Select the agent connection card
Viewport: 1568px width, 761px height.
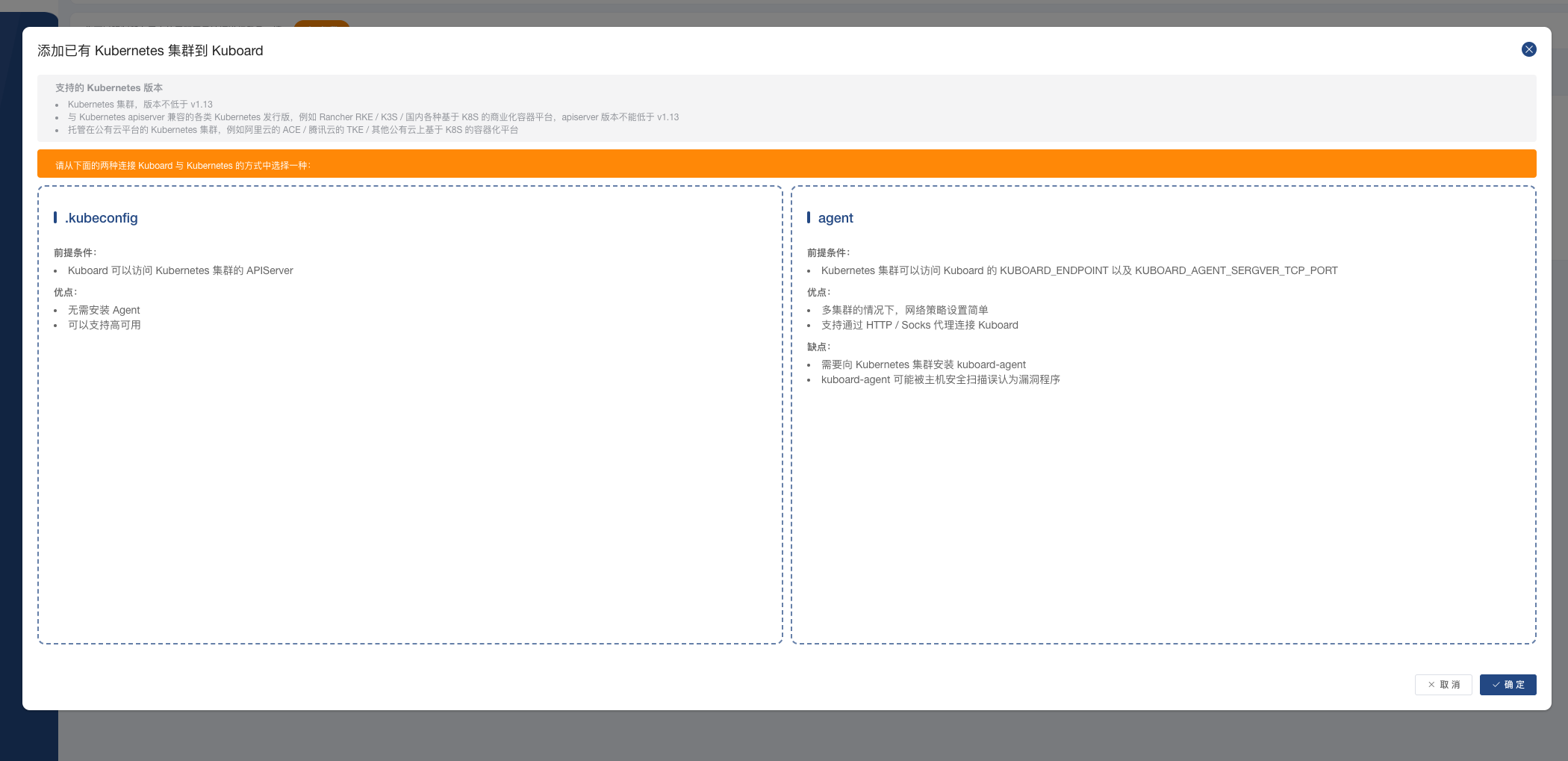pos(1163,414)
